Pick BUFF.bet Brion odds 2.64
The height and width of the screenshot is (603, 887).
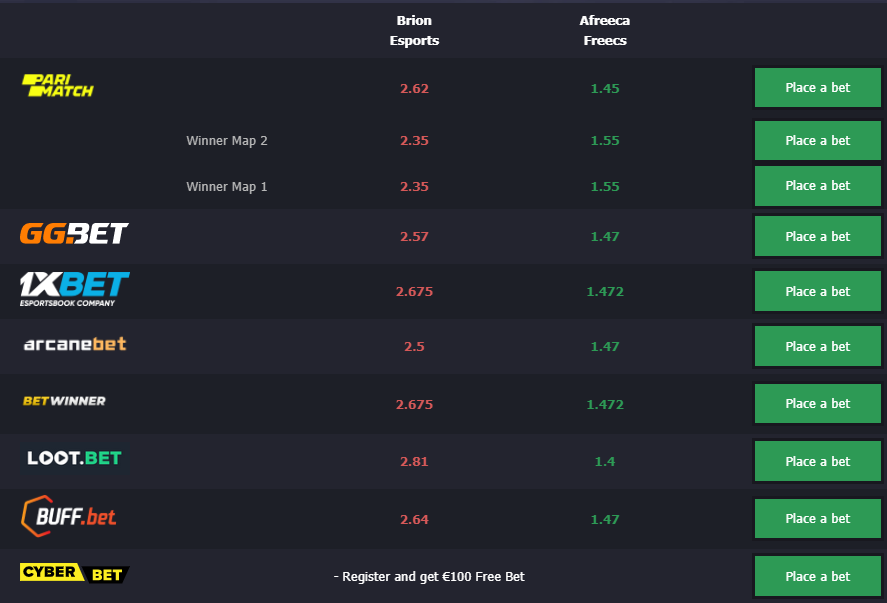click(x=414, y=519)
